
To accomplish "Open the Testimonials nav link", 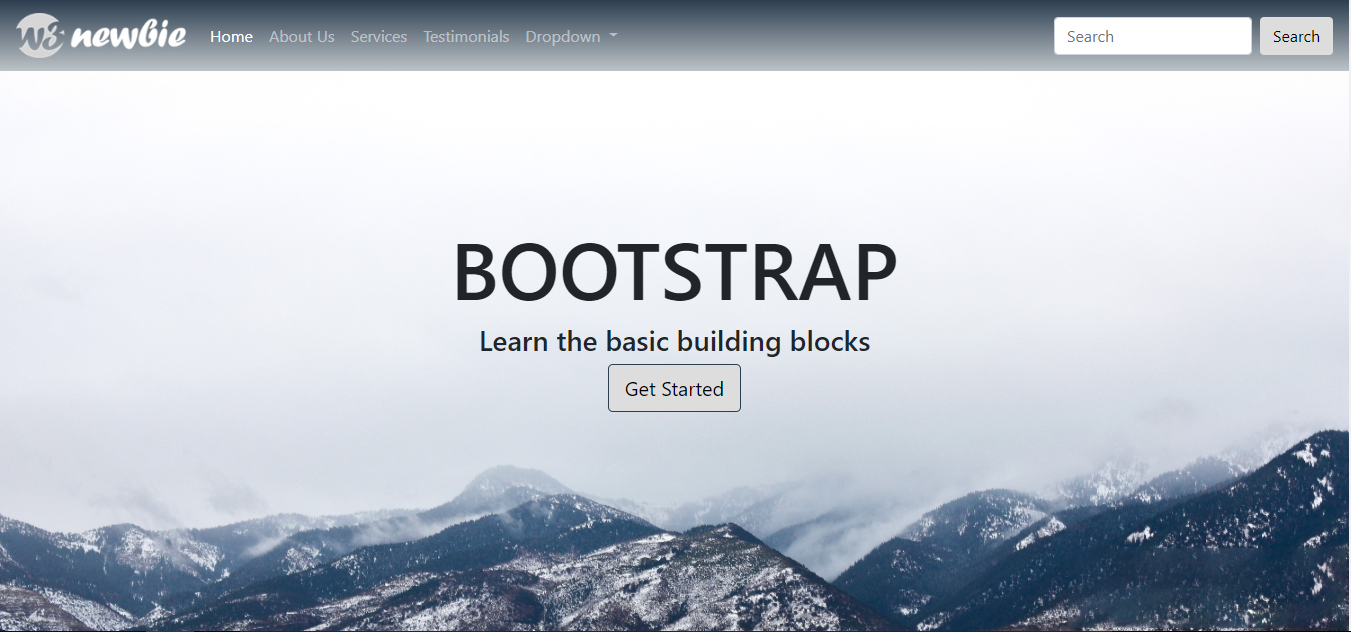I will [466, 36].
